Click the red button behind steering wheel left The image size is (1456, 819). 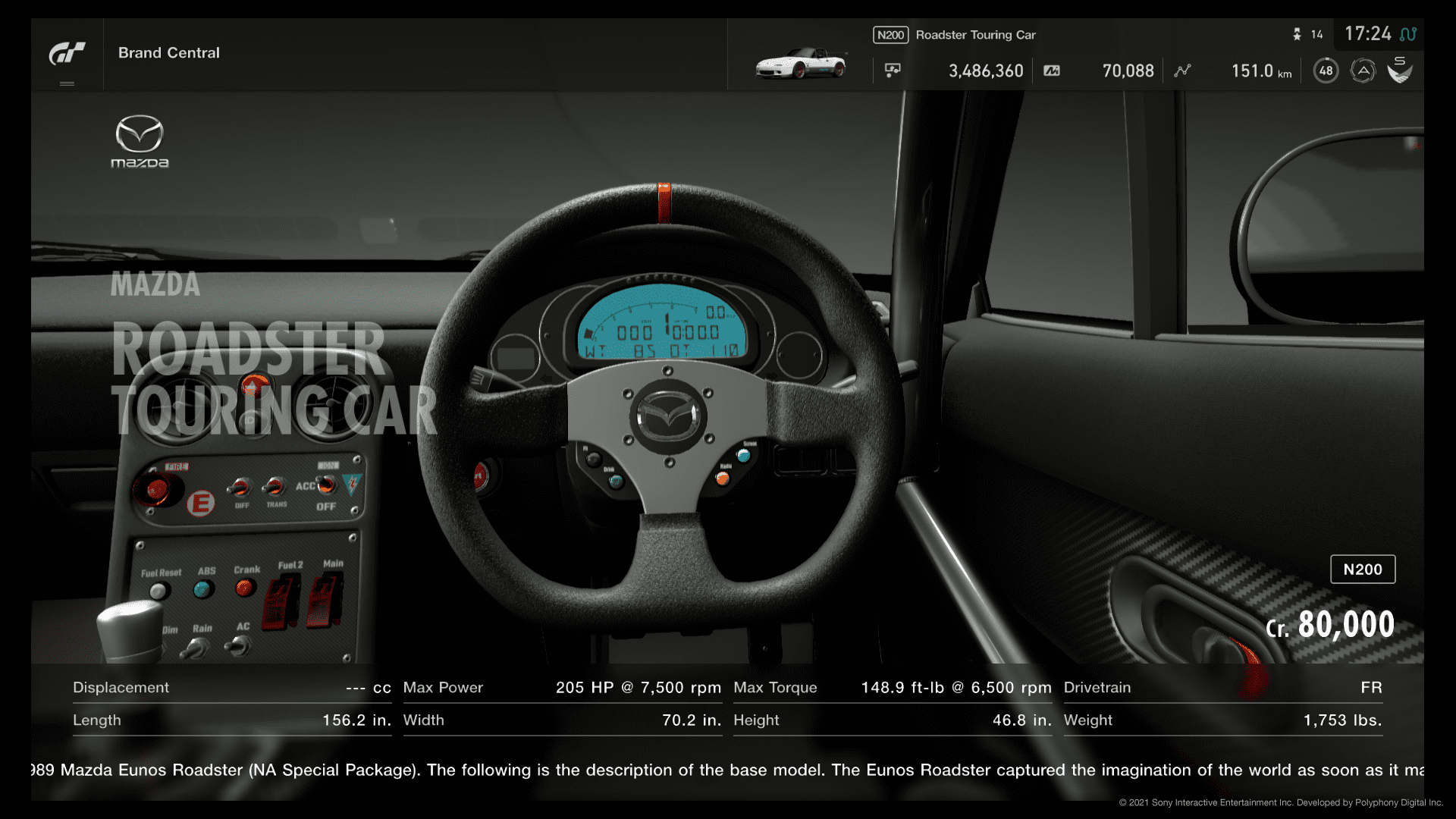pyautogui.click(x=482, y=477)
